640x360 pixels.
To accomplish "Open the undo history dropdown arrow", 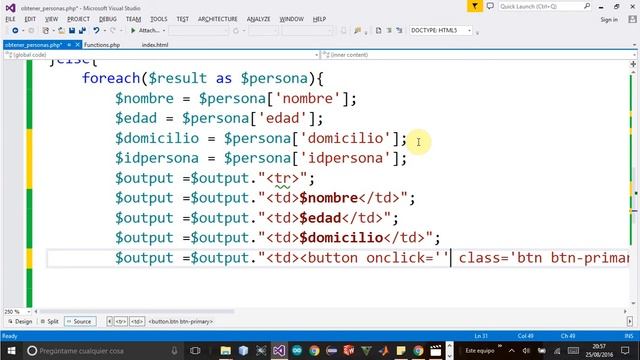I will [x=104, y=31].
